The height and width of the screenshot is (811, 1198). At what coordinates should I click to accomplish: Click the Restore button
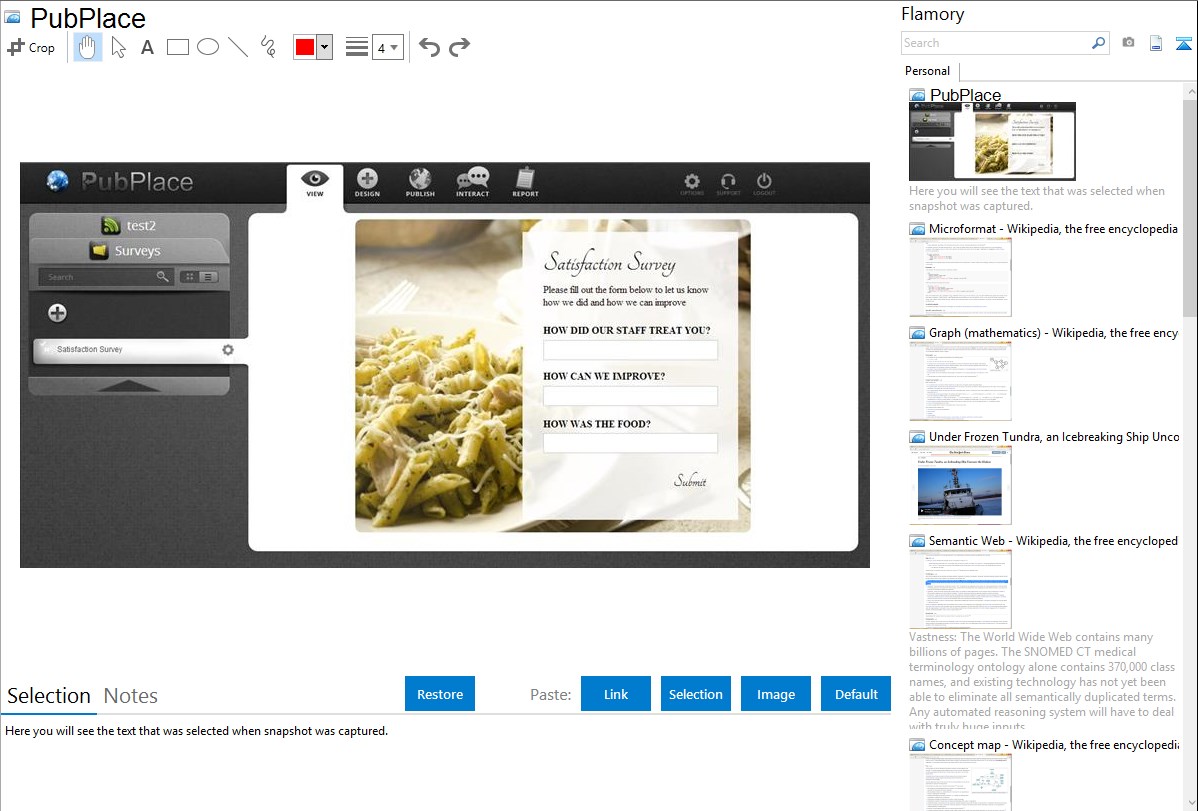pyautogui.click(x=440, y=694)
